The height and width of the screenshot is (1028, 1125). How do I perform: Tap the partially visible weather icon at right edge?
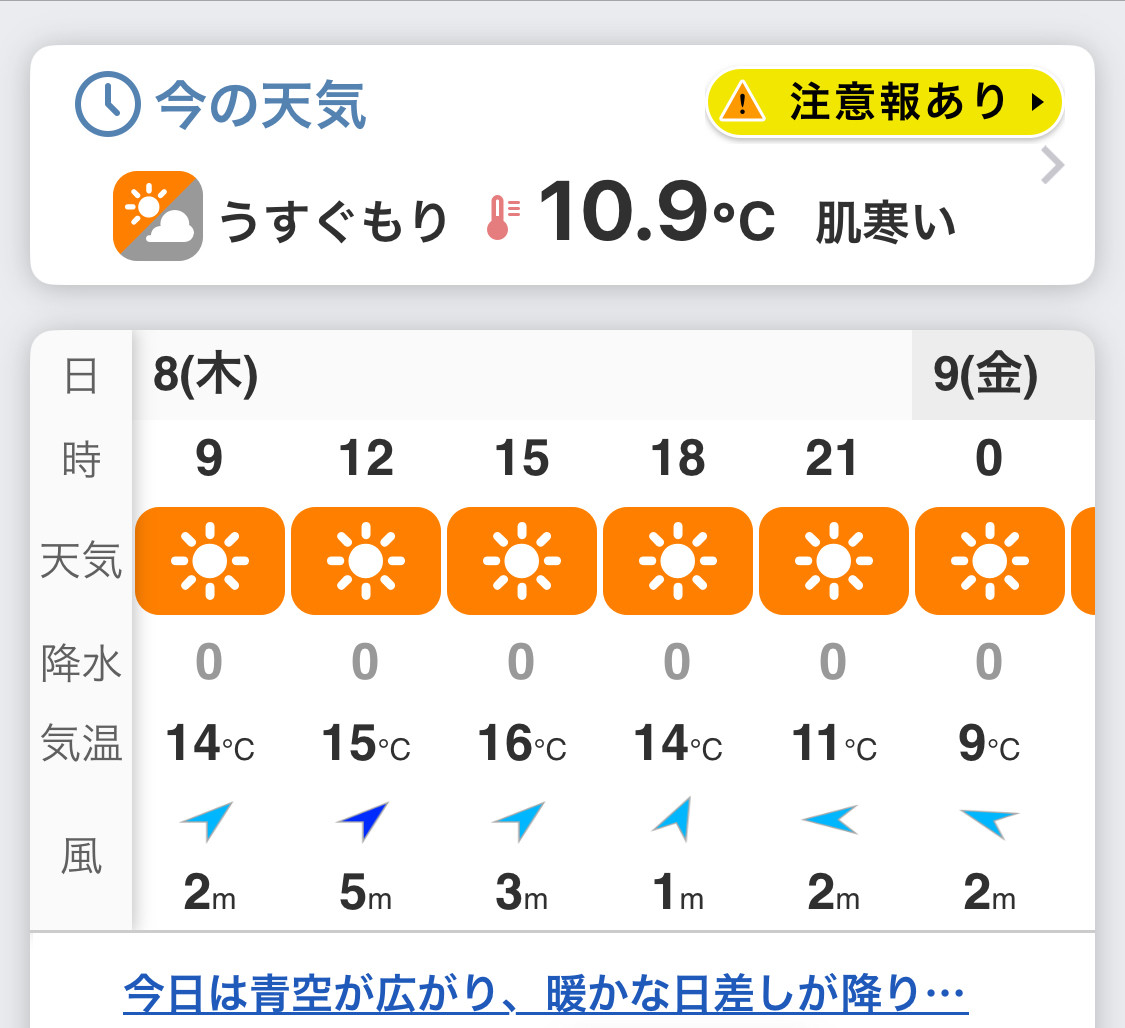pos(1083,561)
